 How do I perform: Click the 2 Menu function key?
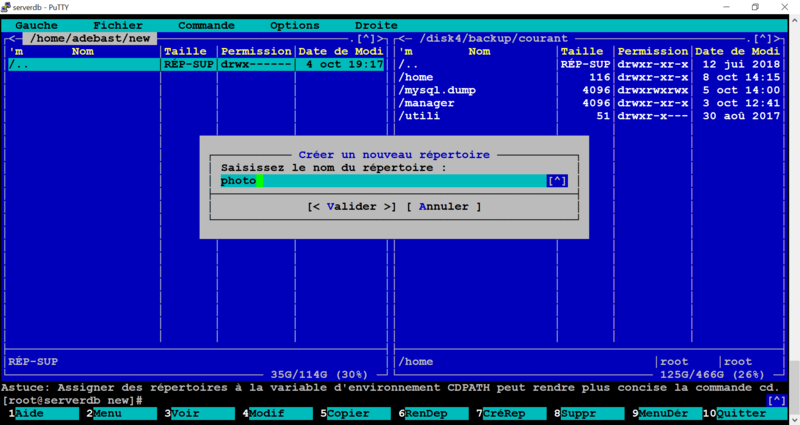[x=121, y=413]
